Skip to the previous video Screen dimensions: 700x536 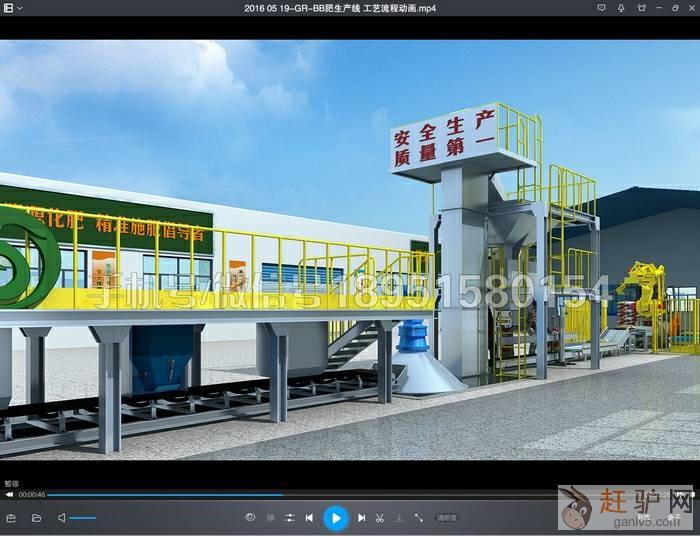coord(309,518)
